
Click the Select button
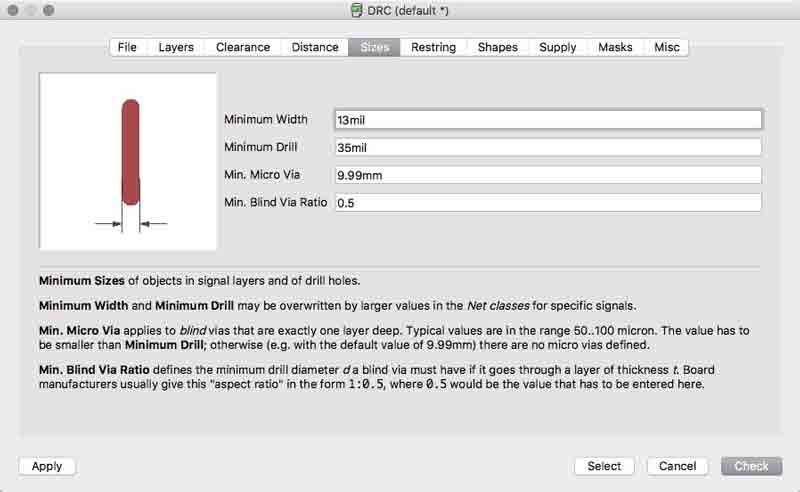604,466
